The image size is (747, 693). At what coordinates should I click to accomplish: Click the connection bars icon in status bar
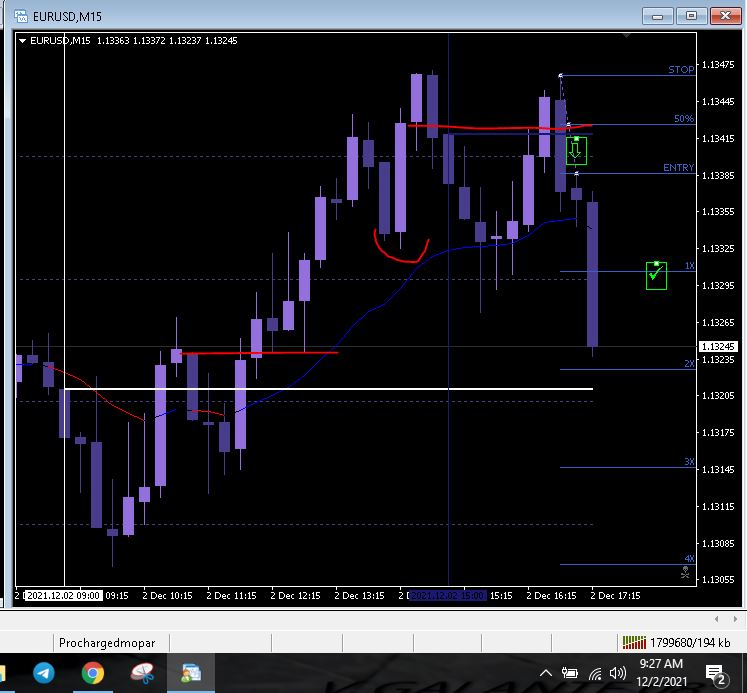634,643
